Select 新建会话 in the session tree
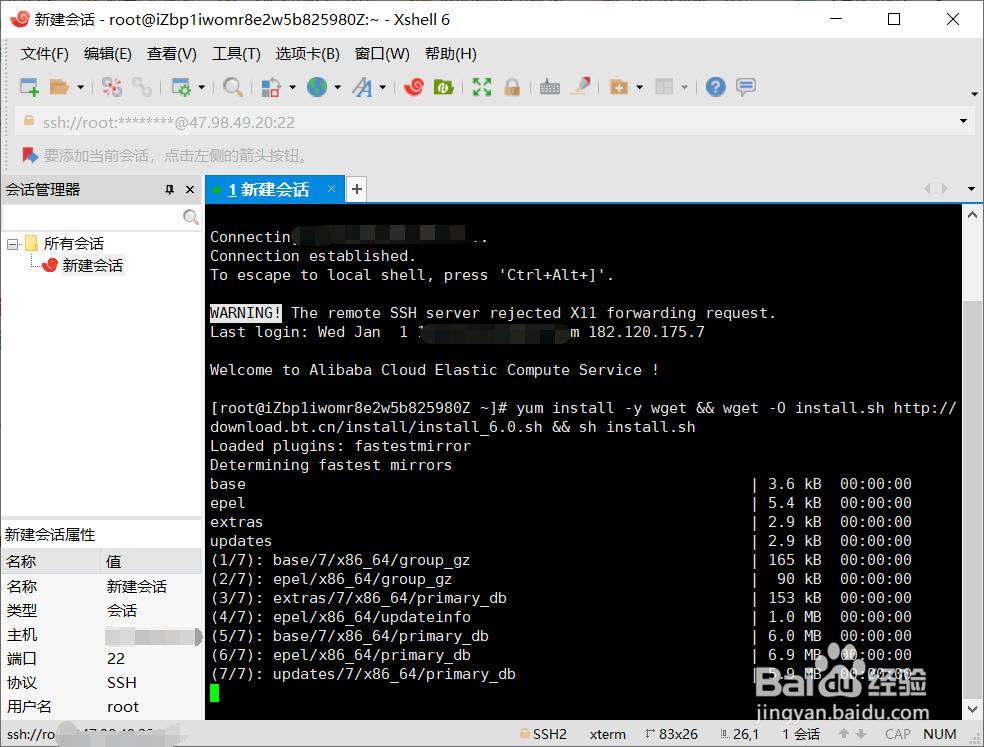The height and width of the screenshot is (747, 984). 92,266
